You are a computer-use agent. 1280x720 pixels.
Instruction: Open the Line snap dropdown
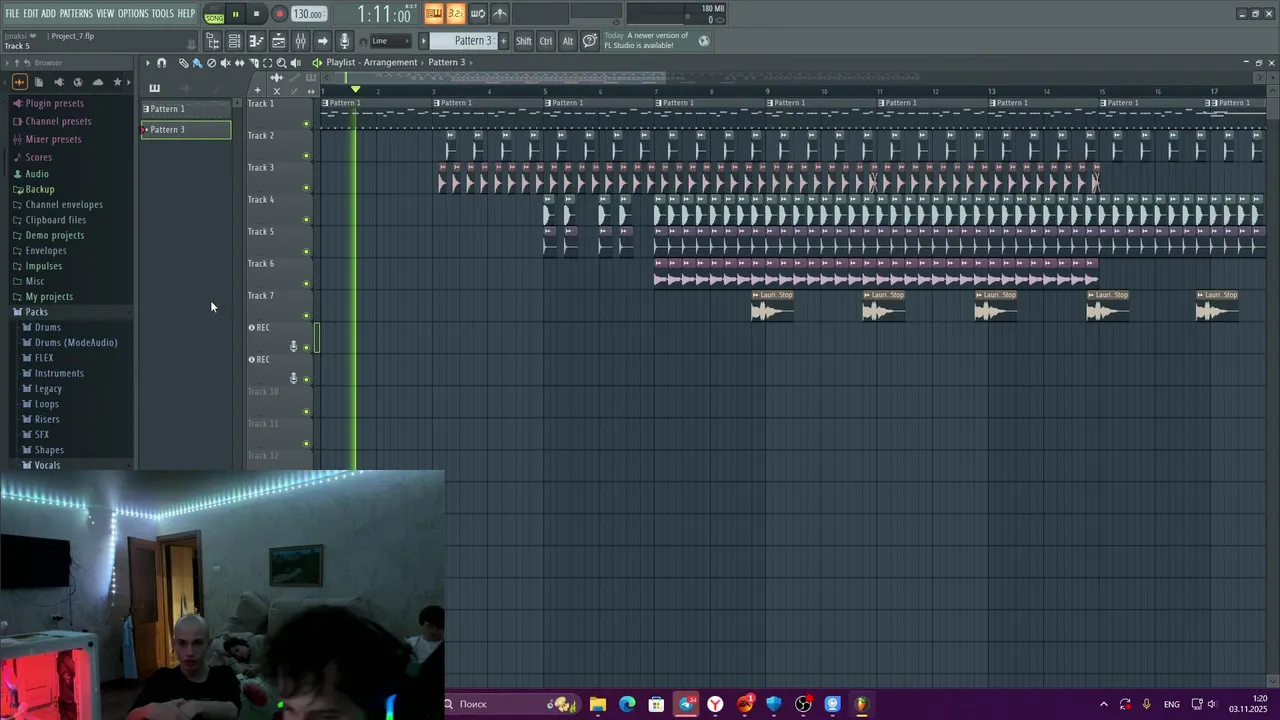(x=390, y=41)
